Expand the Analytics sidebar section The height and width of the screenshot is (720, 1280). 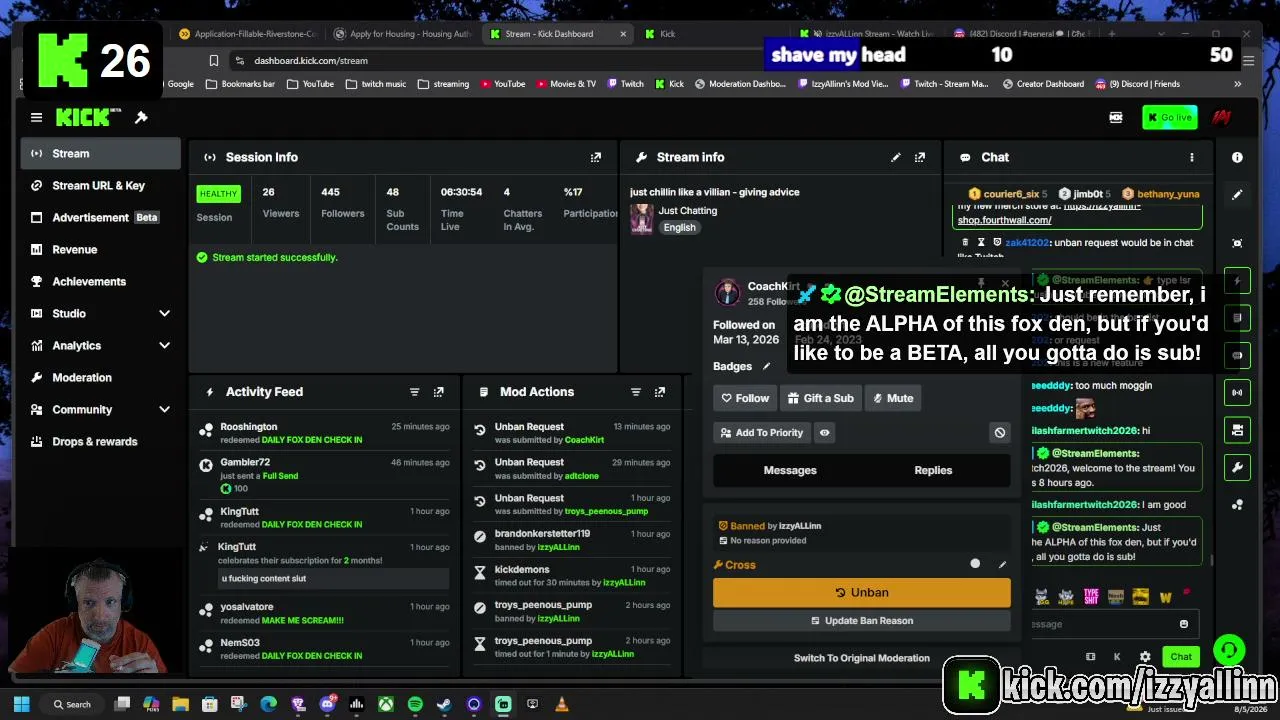tap(100, 345)
